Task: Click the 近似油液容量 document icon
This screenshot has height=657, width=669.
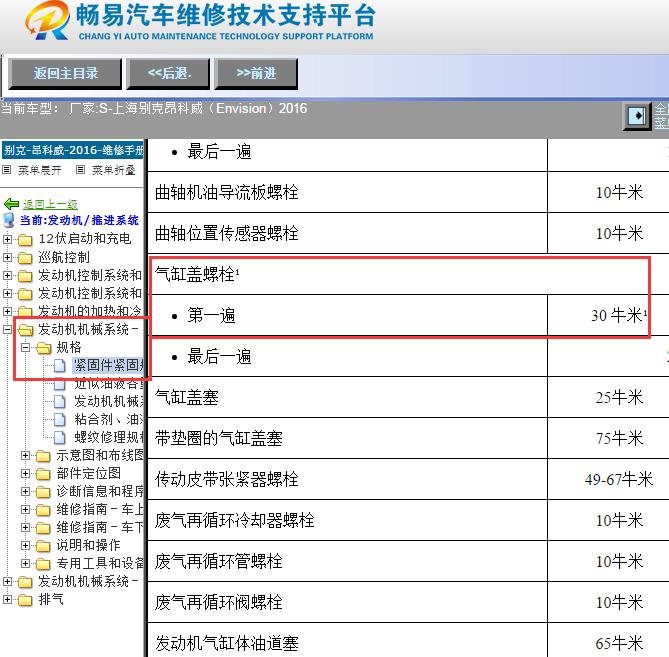Action: (x=60, y=384)
